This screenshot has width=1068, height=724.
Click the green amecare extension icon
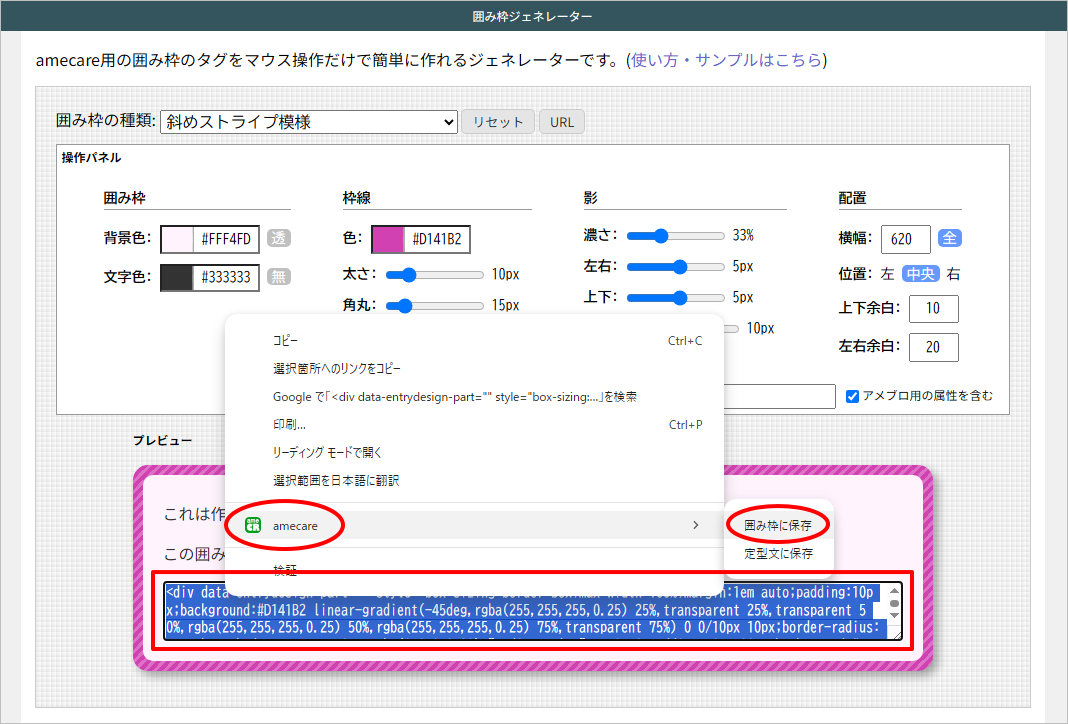click(253, 525)
